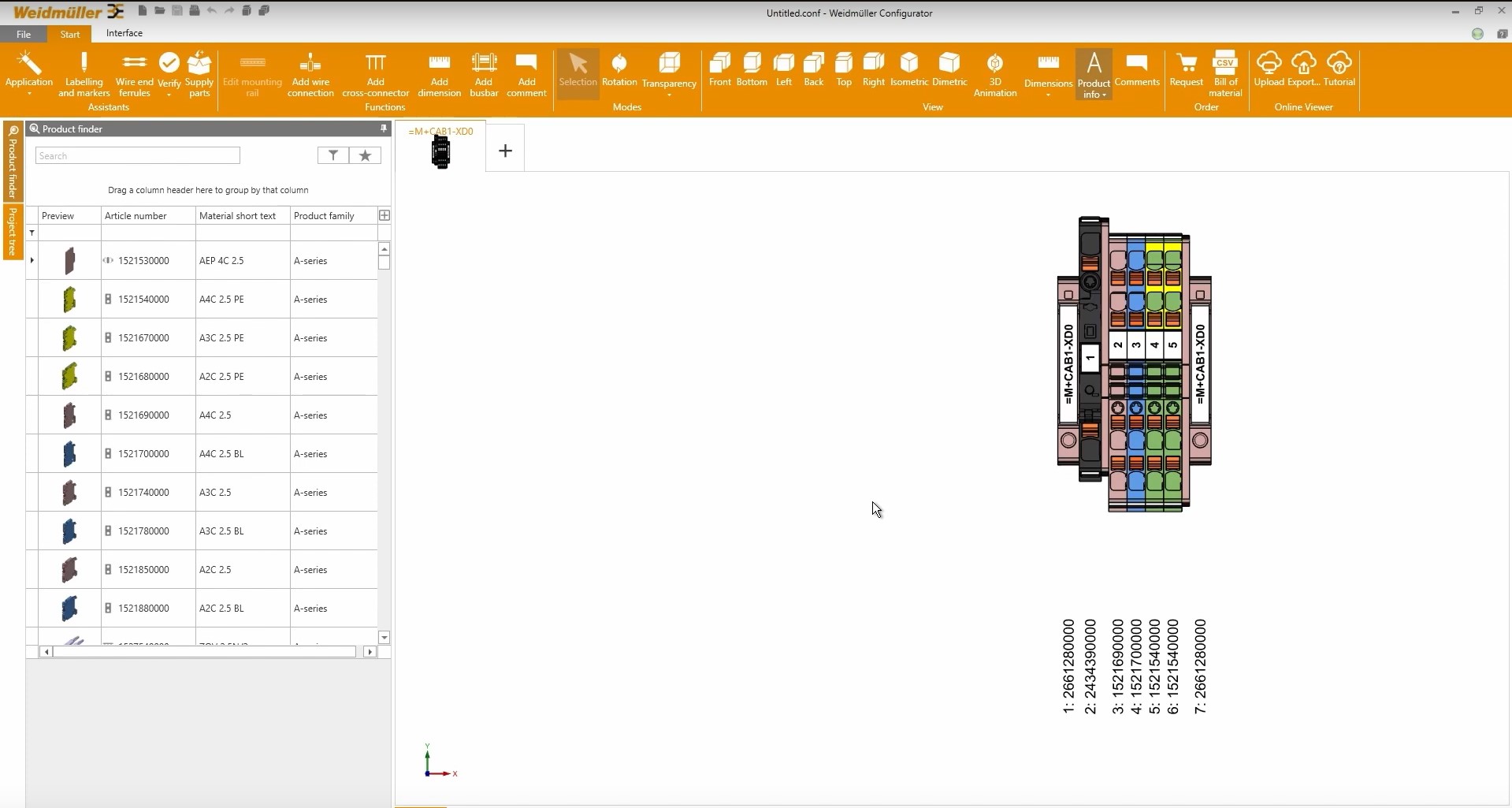Expand the row for article 1521530000
Viewport: 1512px width, 808px height.
point(32,260)
